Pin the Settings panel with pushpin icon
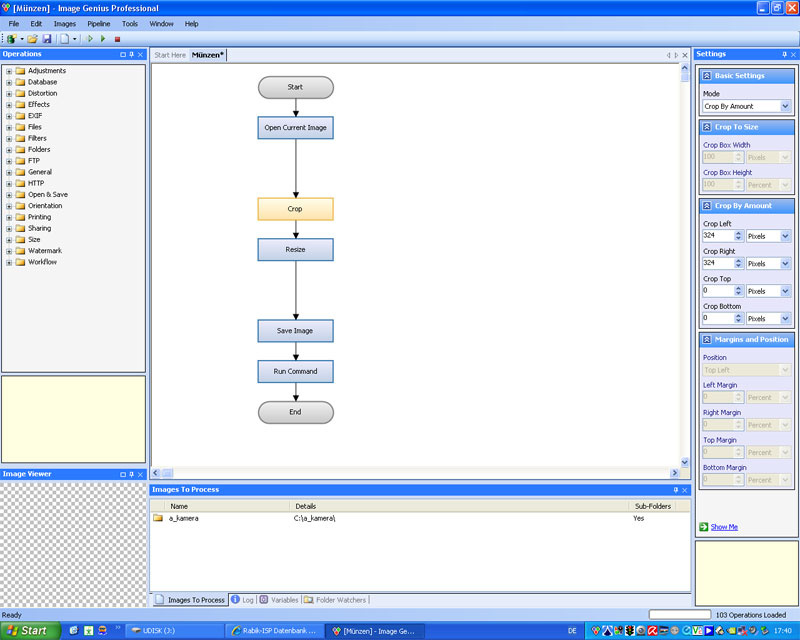This screenshot has height=640, width=800. 783,54
